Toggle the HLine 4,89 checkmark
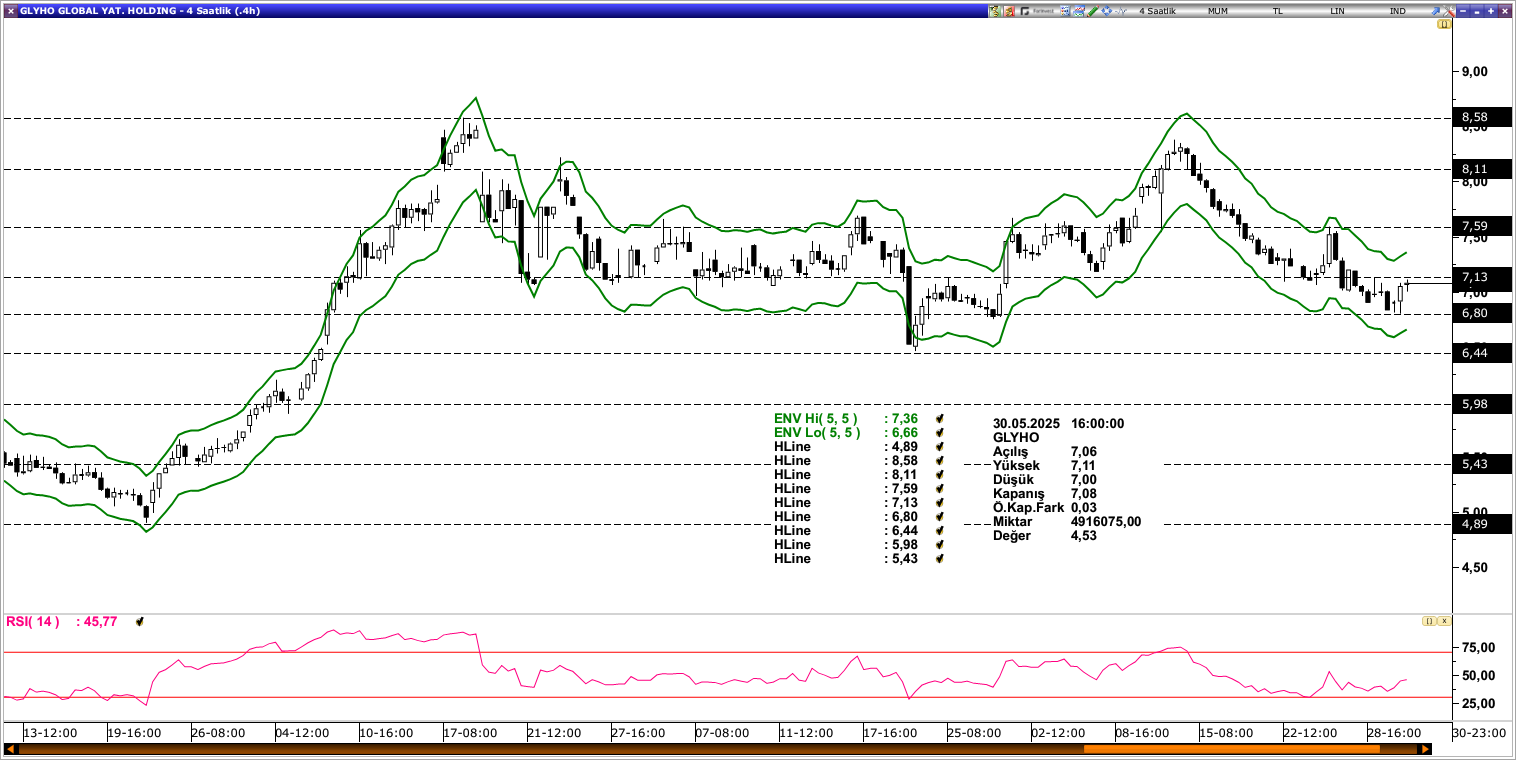The width and height of the screenshot is (1516, 760). [x=940, y=447]
